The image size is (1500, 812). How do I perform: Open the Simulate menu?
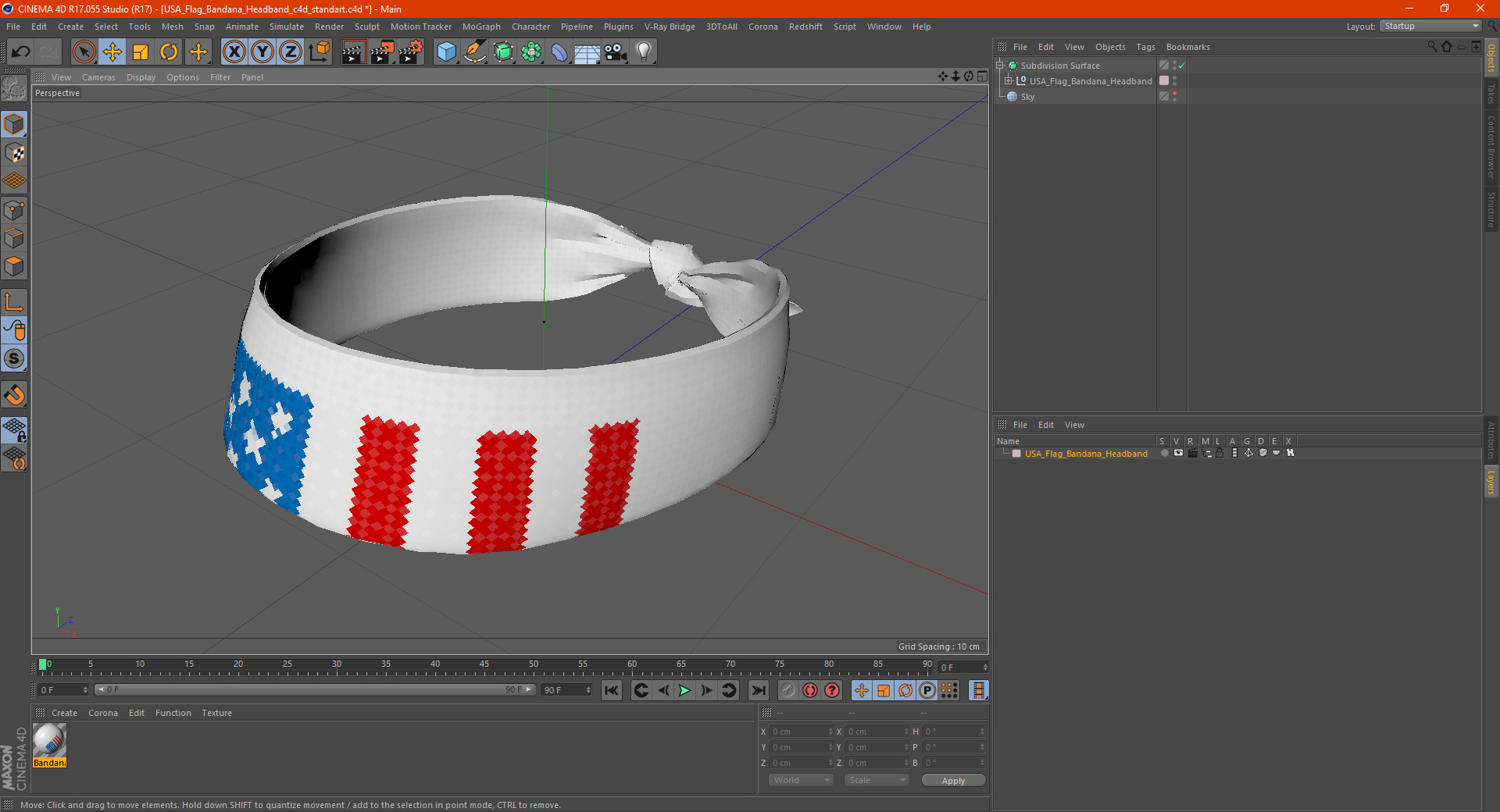point(287,27)
